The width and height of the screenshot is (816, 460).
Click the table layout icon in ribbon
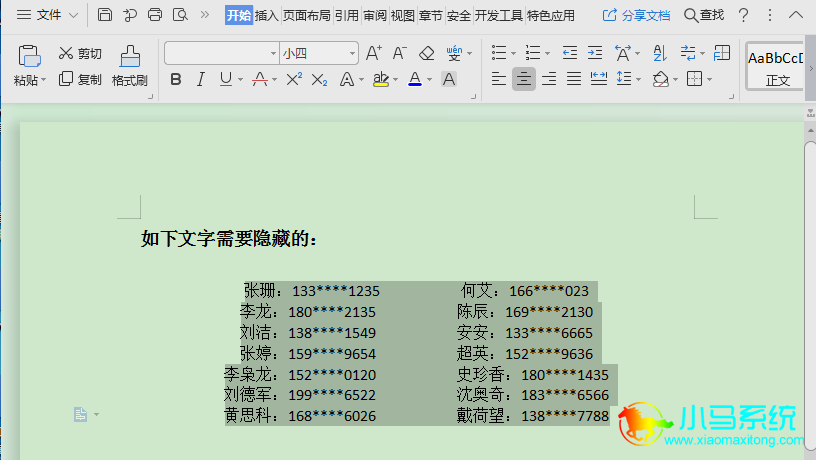[722, 53]
